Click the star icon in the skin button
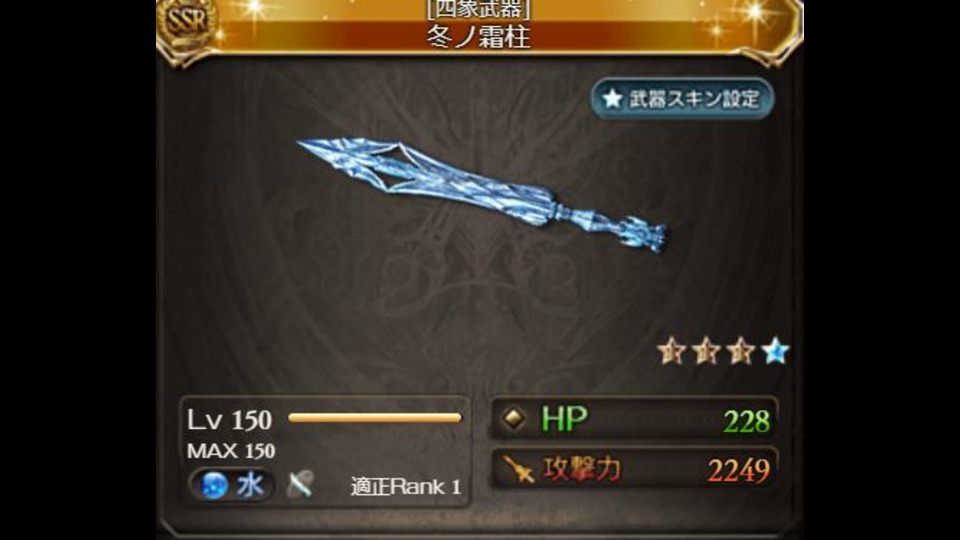This screenshot has height=540, width=960. [612, 99]
